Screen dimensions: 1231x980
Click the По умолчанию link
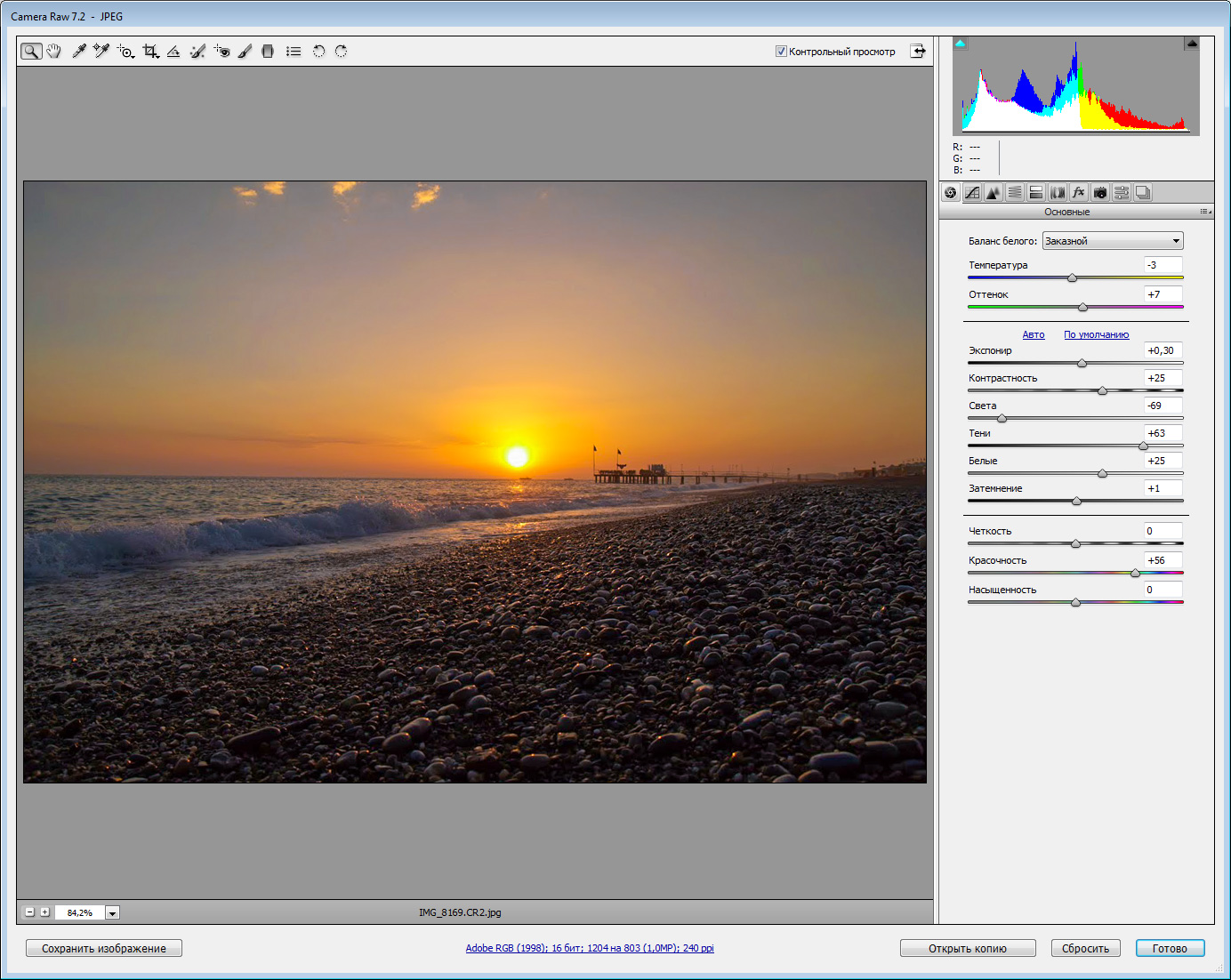pyautogui.click(x=1097, y=334)
